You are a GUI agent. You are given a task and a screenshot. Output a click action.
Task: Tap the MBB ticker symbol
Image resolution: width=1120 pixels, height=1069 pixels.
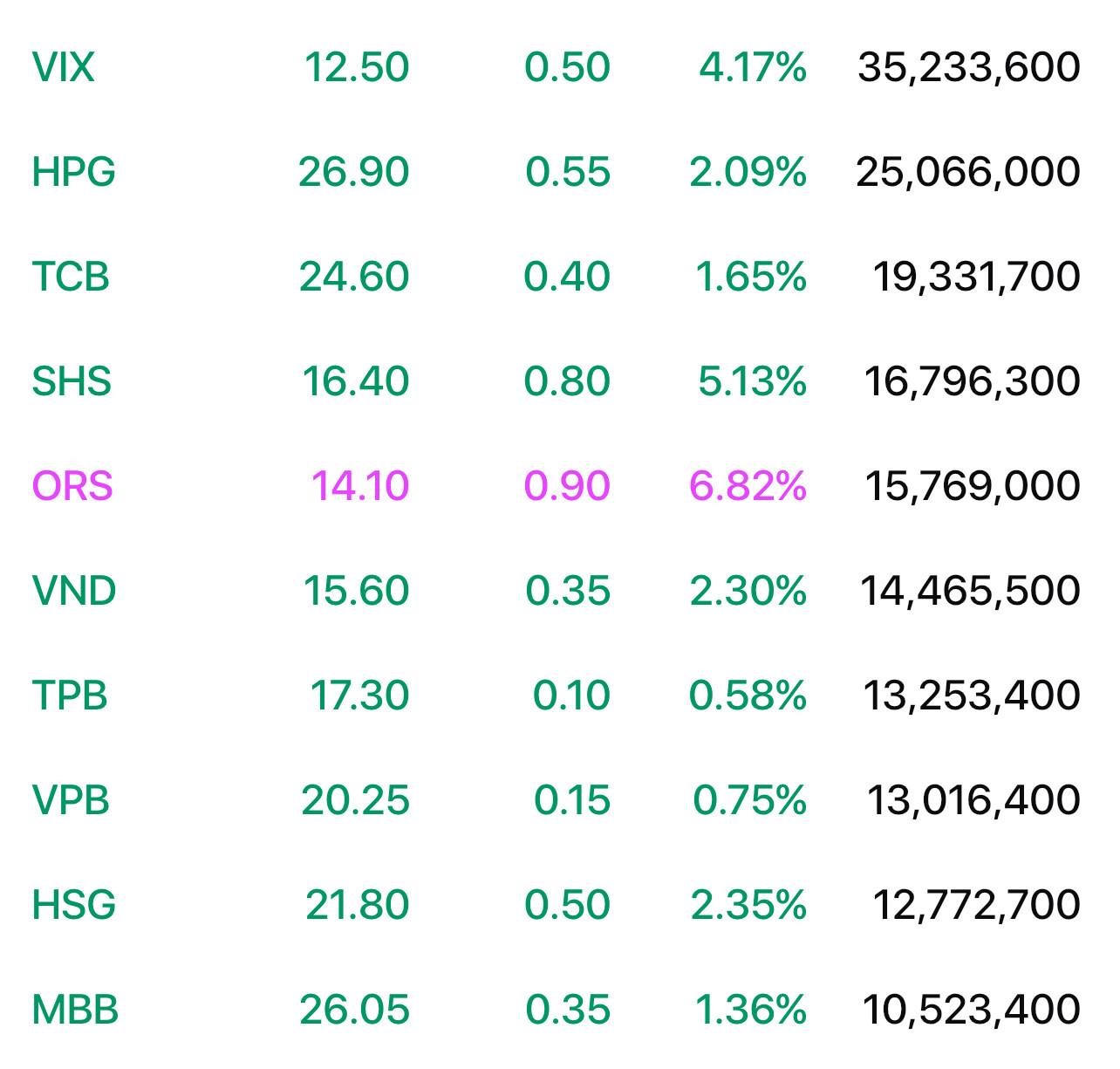pyautogui.click(x=75, y=1010)
